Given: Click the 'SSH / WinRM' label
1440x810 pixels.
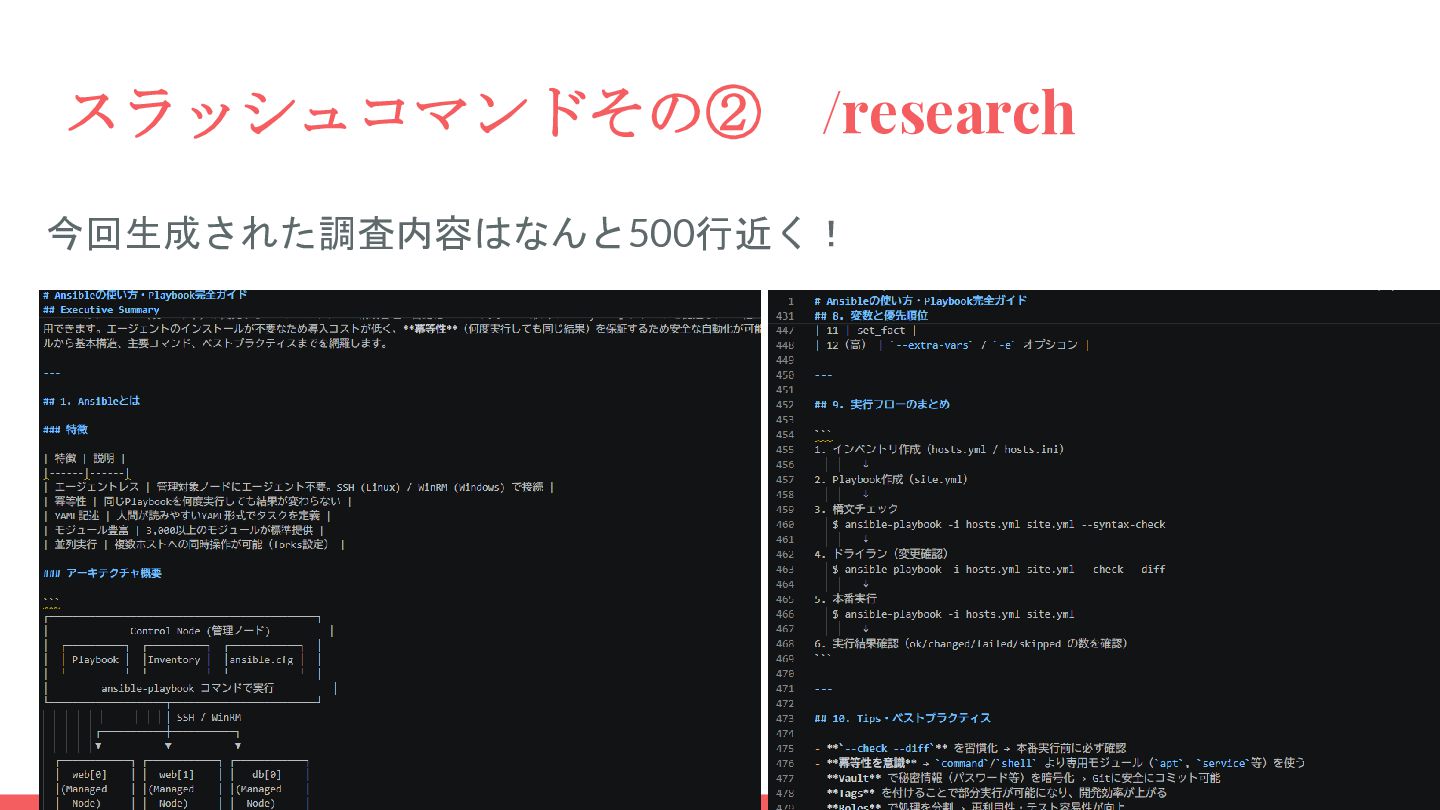Looking at the screenshot, I should tap(209, 718).
